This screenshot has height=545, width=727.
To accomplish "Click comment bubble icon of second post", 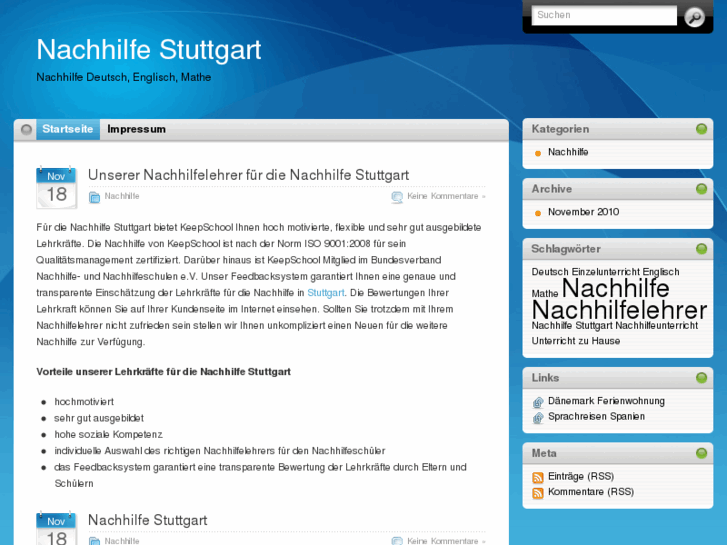I will pyautogui.click(x=397, y=541).
